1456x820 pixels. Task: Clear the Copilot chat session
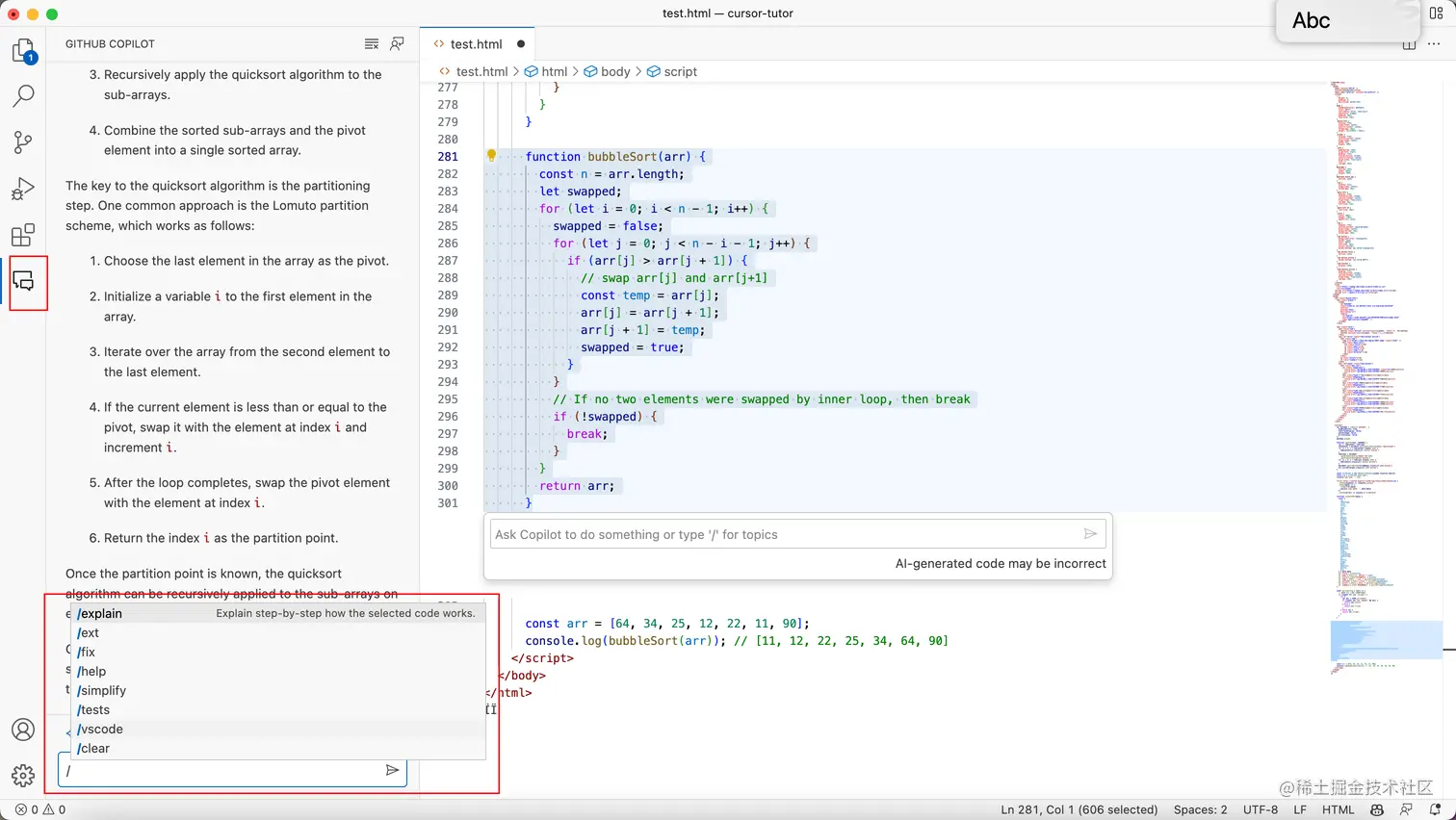click(x=372, y=44)
